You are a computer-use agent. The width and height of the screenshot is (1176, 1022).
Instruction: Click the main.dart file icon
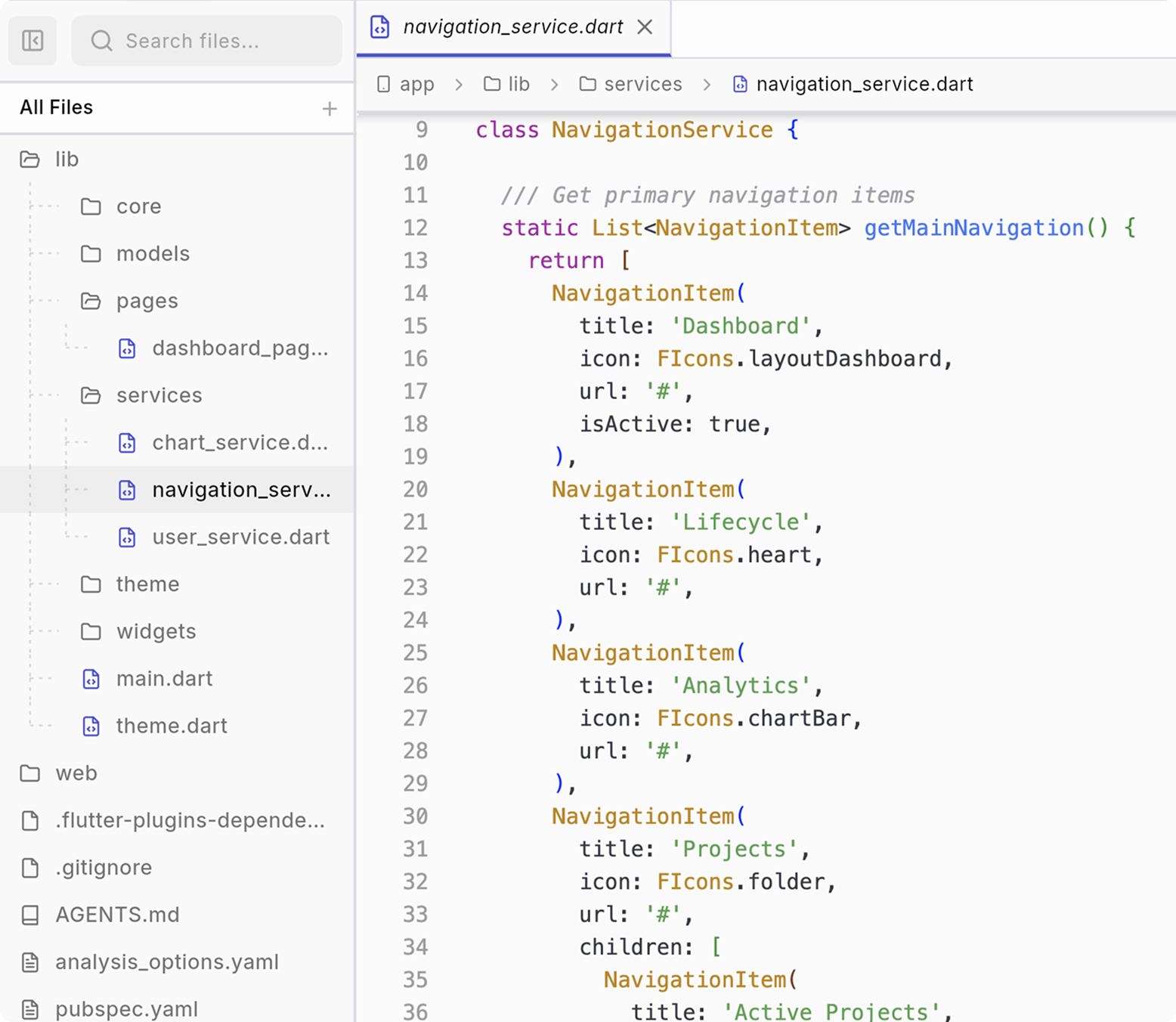pyautogui.click(x=91, y=679)
